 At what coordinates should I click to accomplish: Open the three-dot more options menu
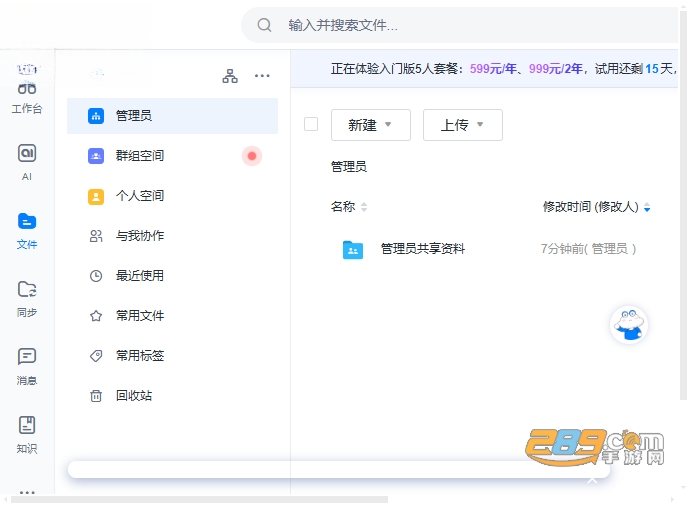[262, 76]
